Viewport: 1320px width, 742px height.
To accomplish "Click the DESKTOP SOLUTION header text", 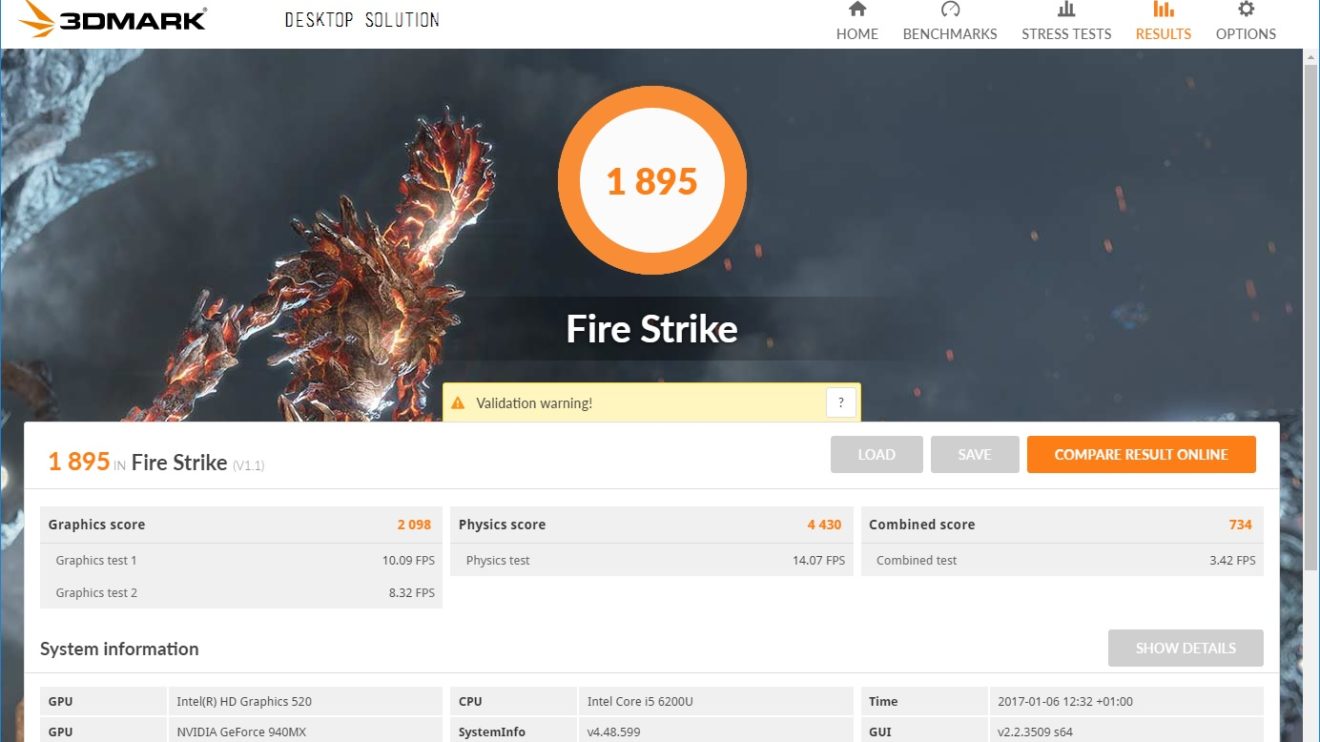I will click(x=362, y=20).
